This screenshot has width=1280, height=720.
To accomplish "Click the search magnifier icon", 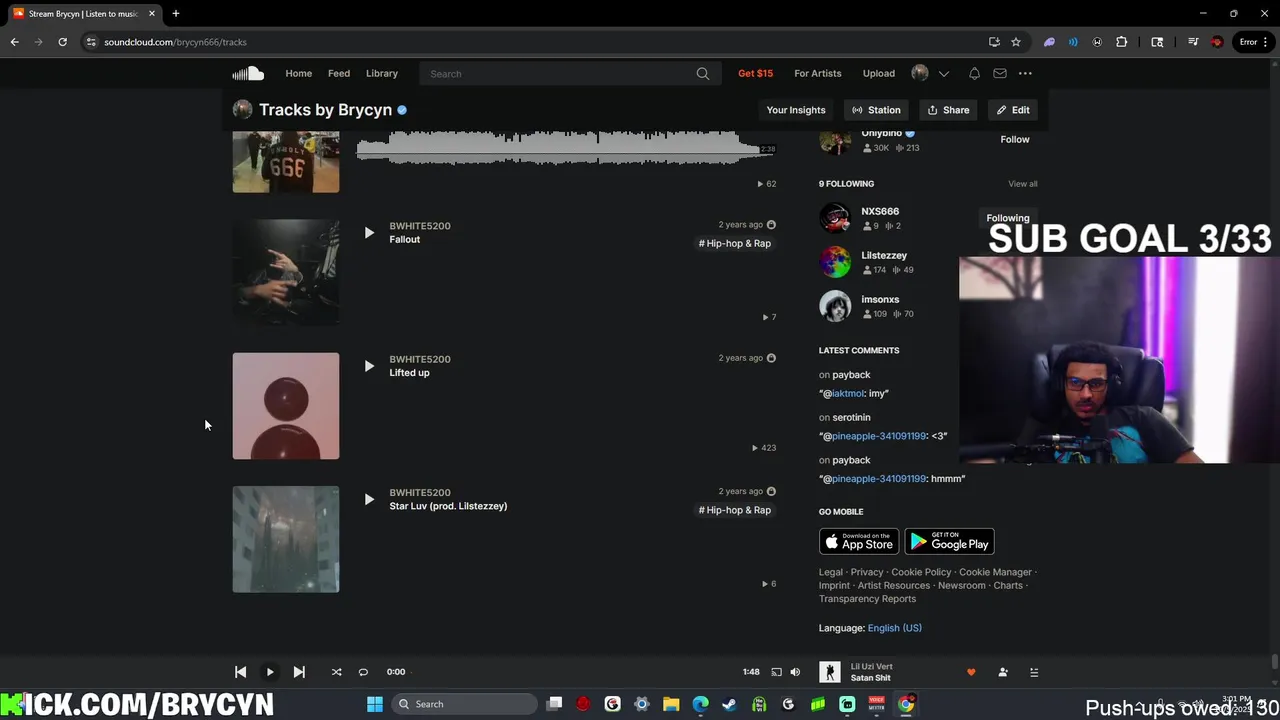I will 703,73.
